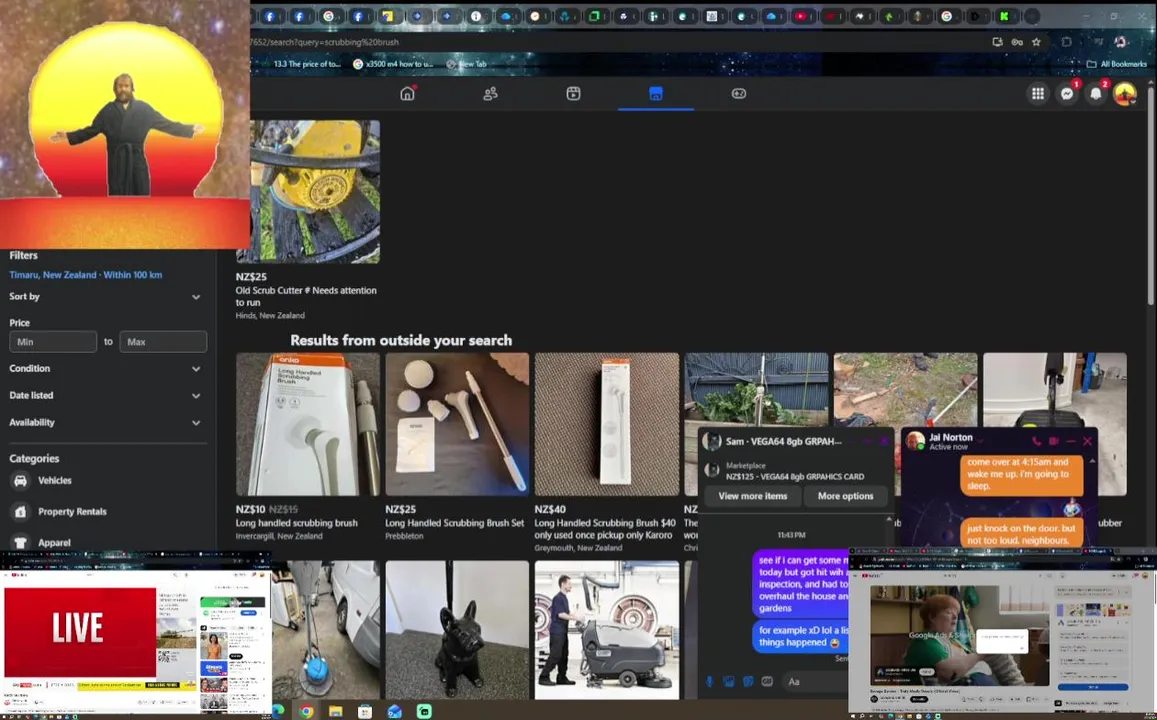
Task: Click the LIVE video in the YouTube overlay
Action: coord(80,631)
